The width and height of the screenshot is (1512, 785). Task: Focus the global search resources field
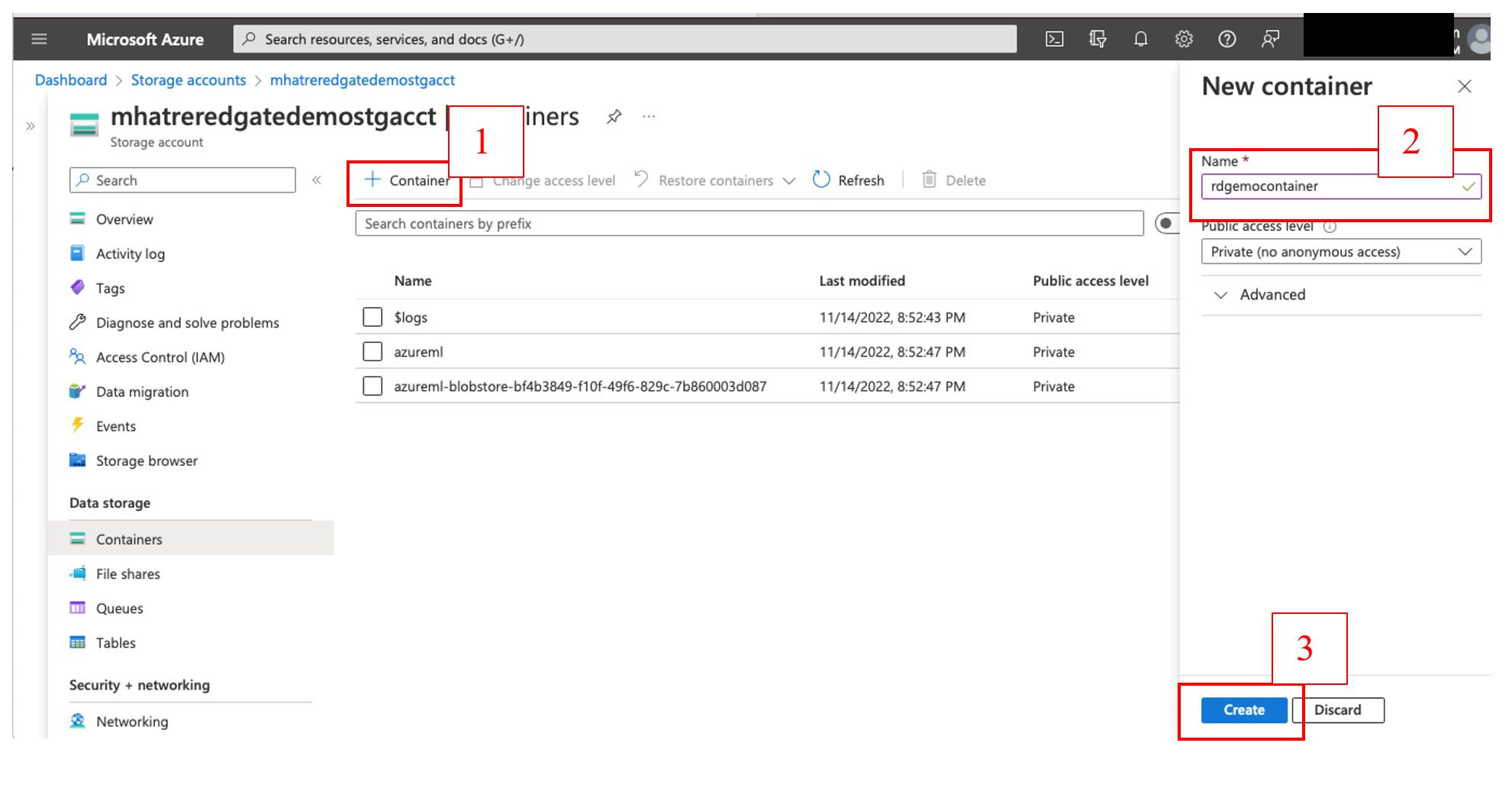coord(625,39)
